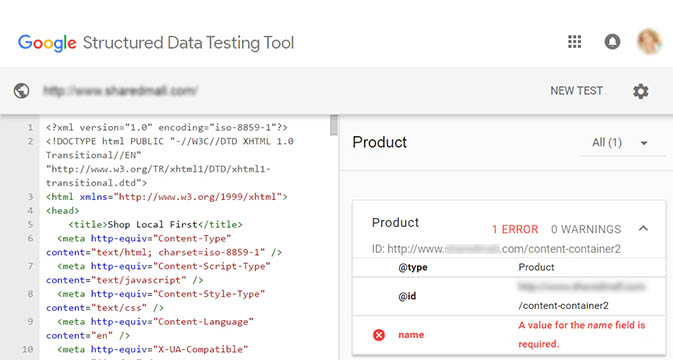The height and width of the screenshot is (360, 673).
Task: Click the Product value in the @type row
Action: click(x=536, y=267)
